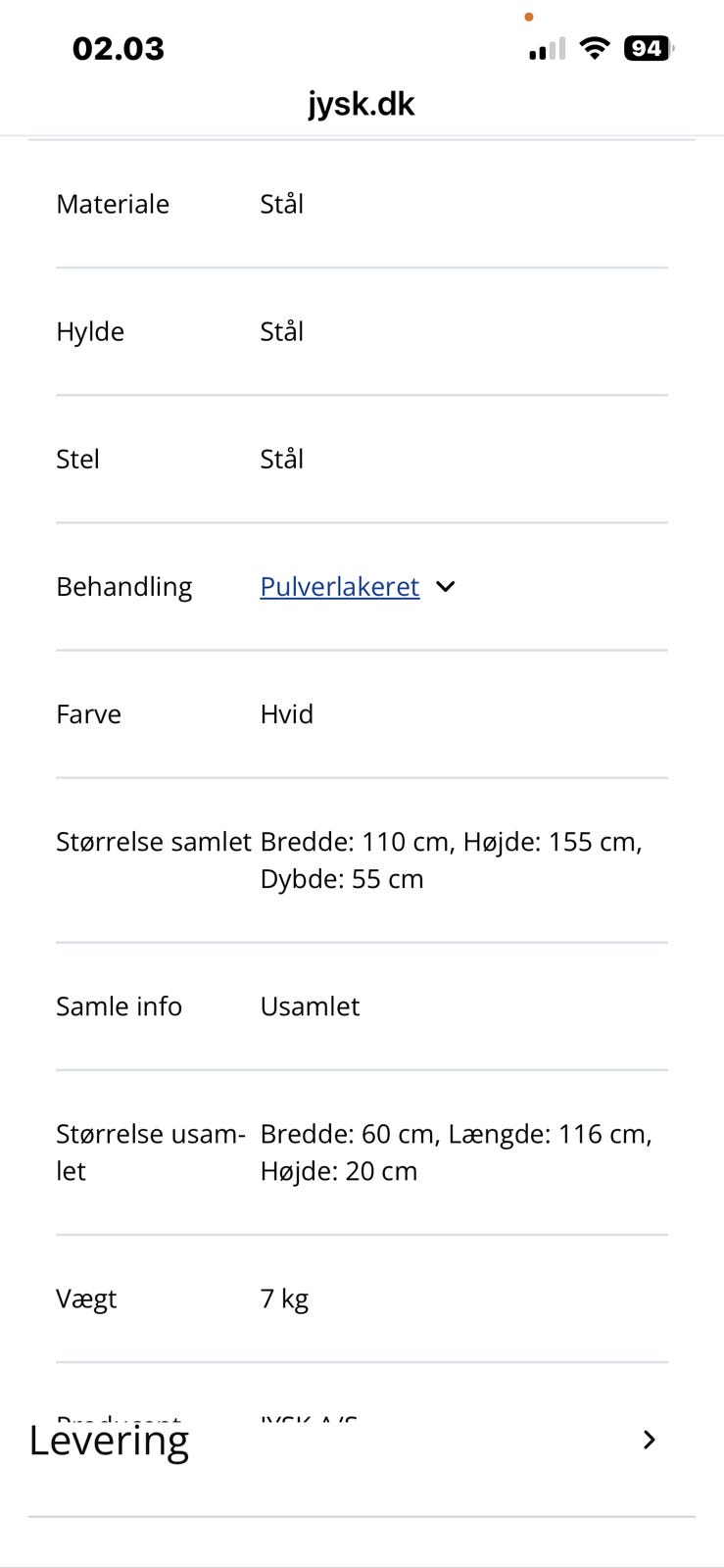Collapse the Behandling dropdown arrow
724x1568 pixels.
446,586
